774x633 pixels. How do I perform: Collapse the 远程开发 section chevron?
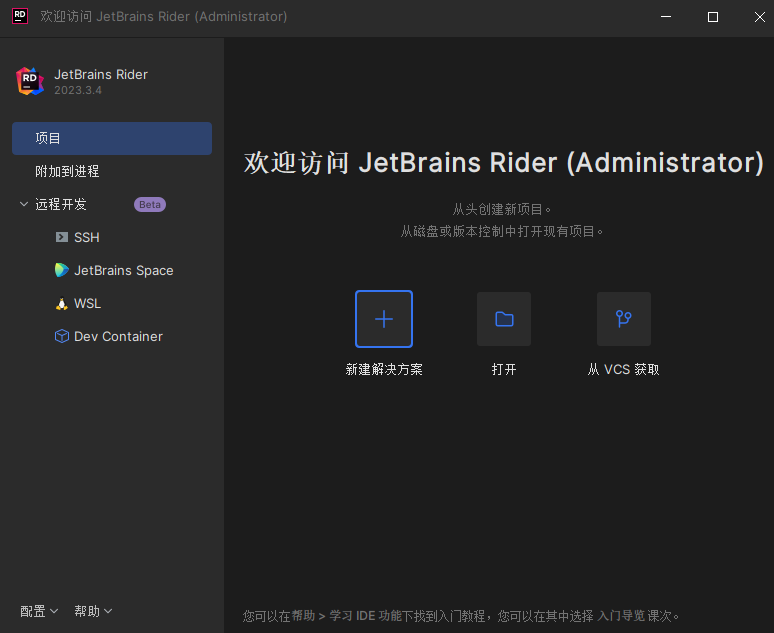(24, 204)
